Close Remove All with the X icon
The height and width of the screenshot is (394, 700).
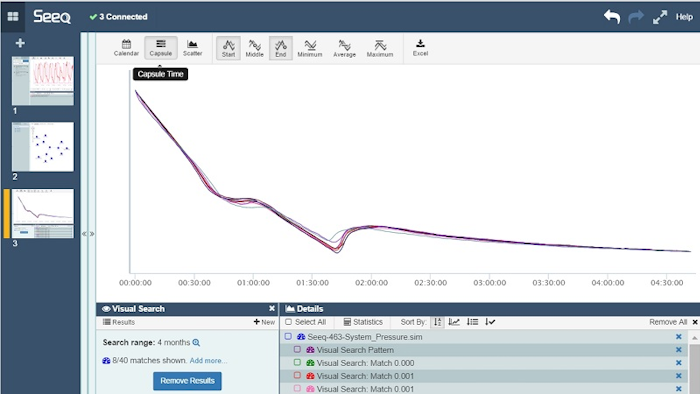coord(695,322)
